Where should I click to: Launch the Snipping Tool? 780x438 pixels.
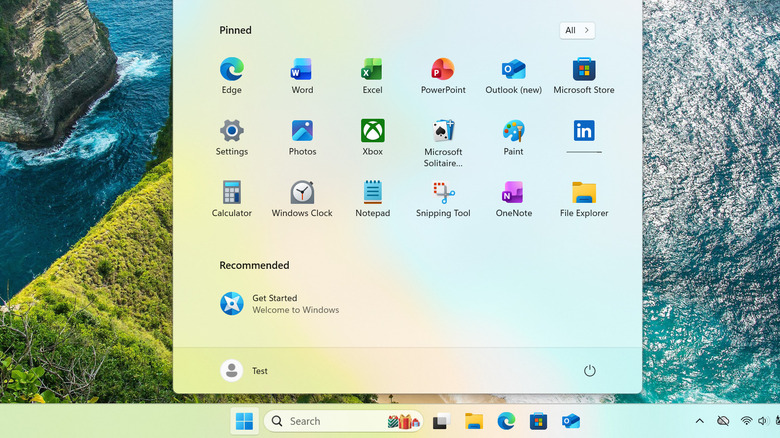(x=443, y=199)
